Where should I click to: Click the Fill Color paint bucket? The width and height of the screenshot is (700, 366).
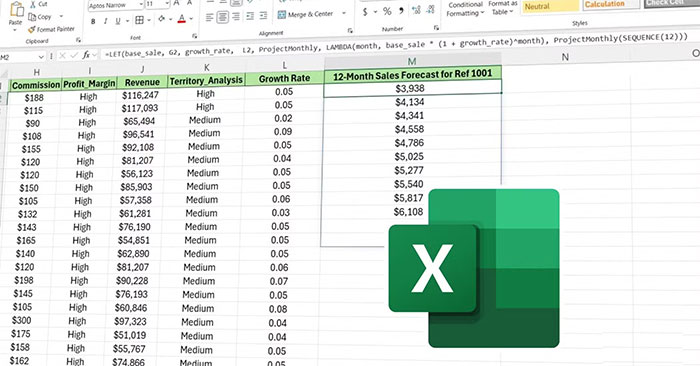click(161, 19)
